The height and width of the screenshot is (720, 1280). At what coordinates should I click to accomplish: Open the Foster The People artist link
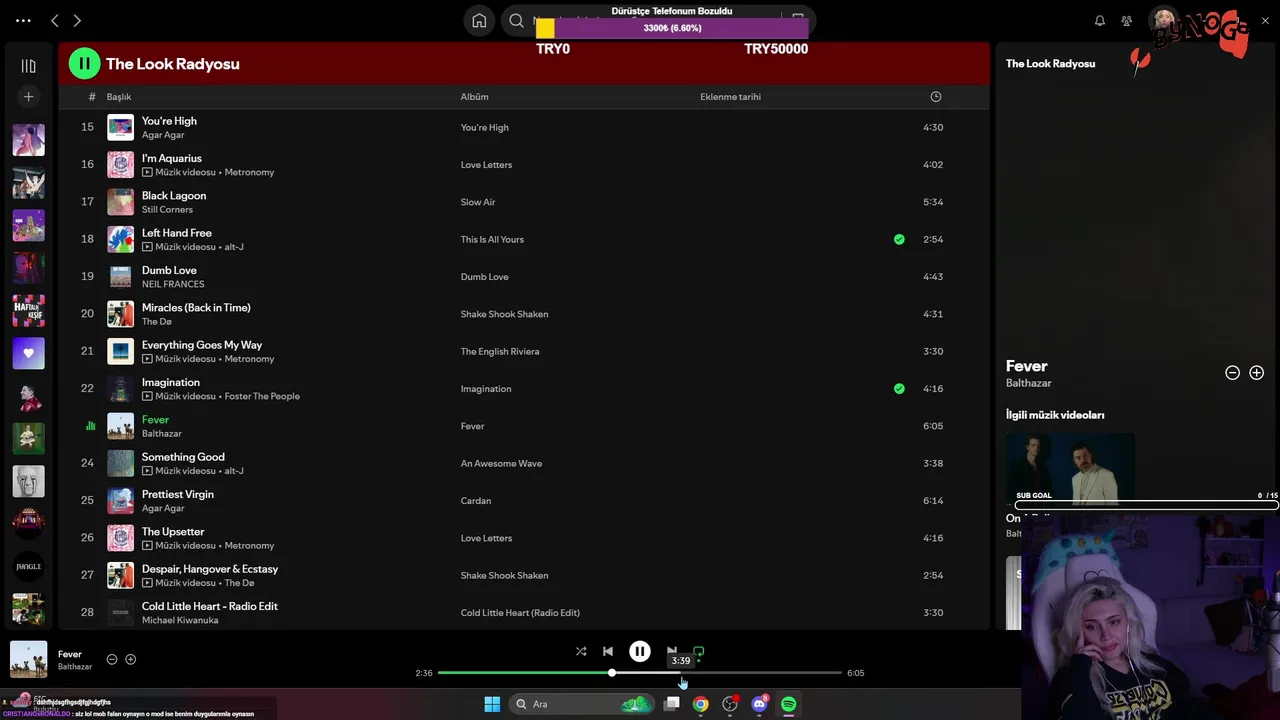tap(262, 396)
